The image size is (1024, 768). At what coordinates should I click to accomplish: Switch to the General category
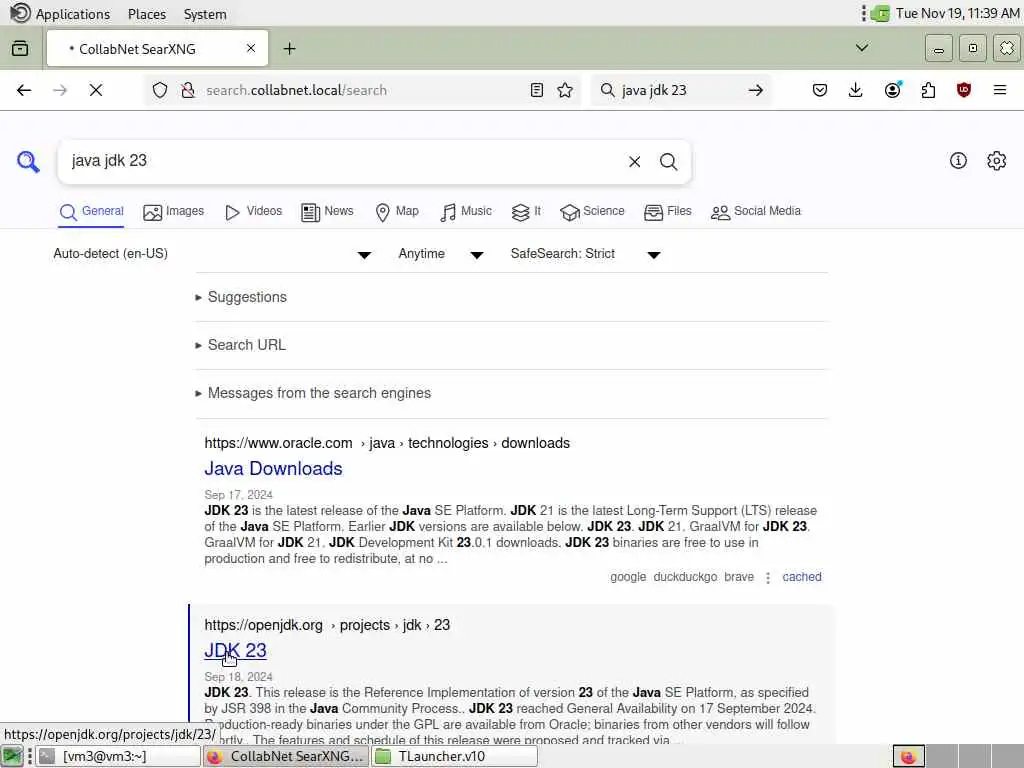coord(91,212)
